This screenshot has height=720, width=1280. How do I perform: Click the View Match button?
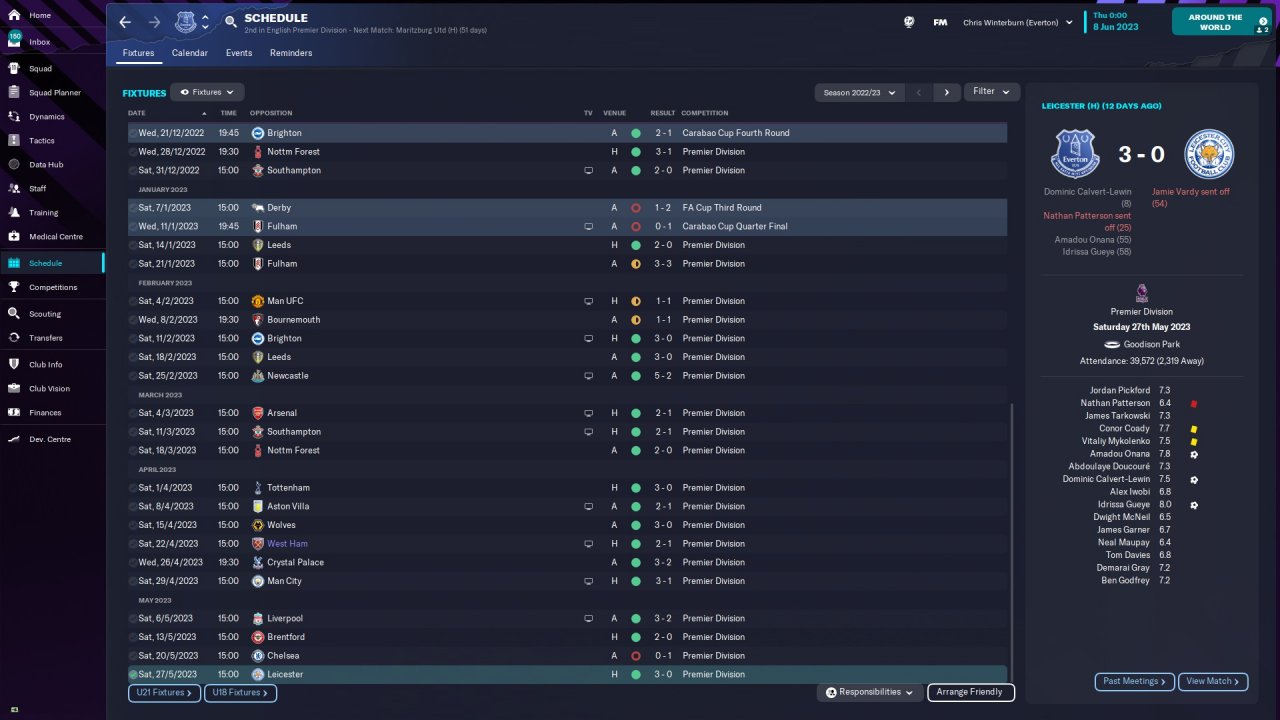(x=1213, y=682)
